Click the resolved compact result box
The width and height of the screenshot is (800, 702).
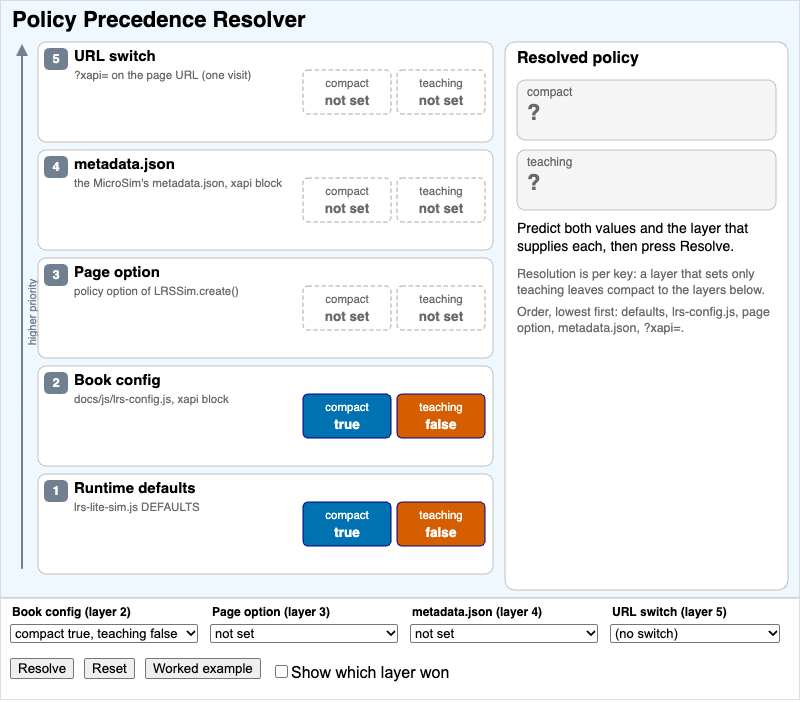(x=646, y=110)
